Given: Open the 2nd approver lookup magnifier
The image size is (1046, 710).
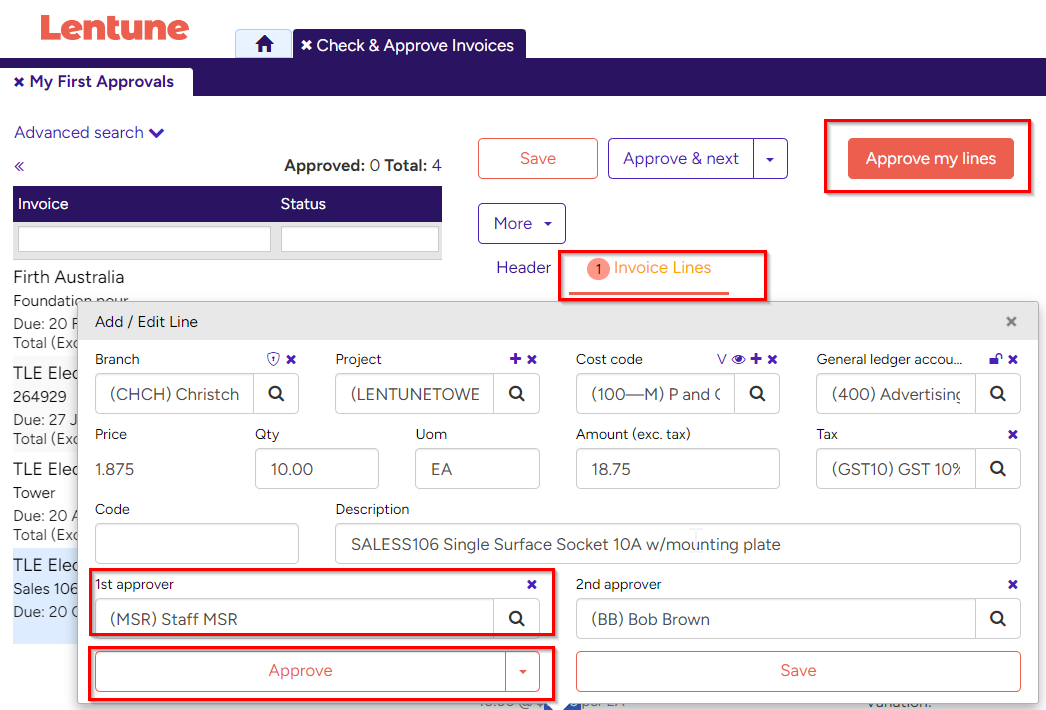Looking at the screenshot, I should tap(997, 618).
